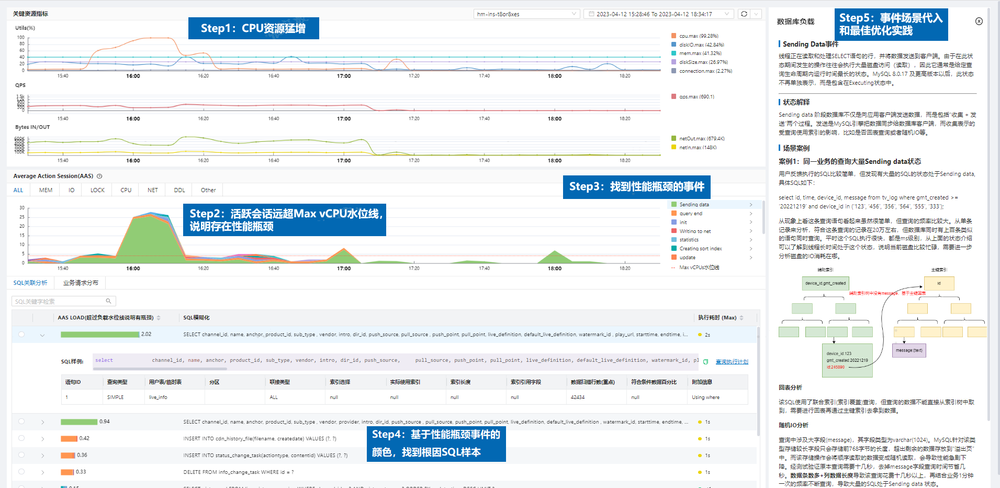
Task: Open the date range picker dropdown
Action: click(660, 13)
